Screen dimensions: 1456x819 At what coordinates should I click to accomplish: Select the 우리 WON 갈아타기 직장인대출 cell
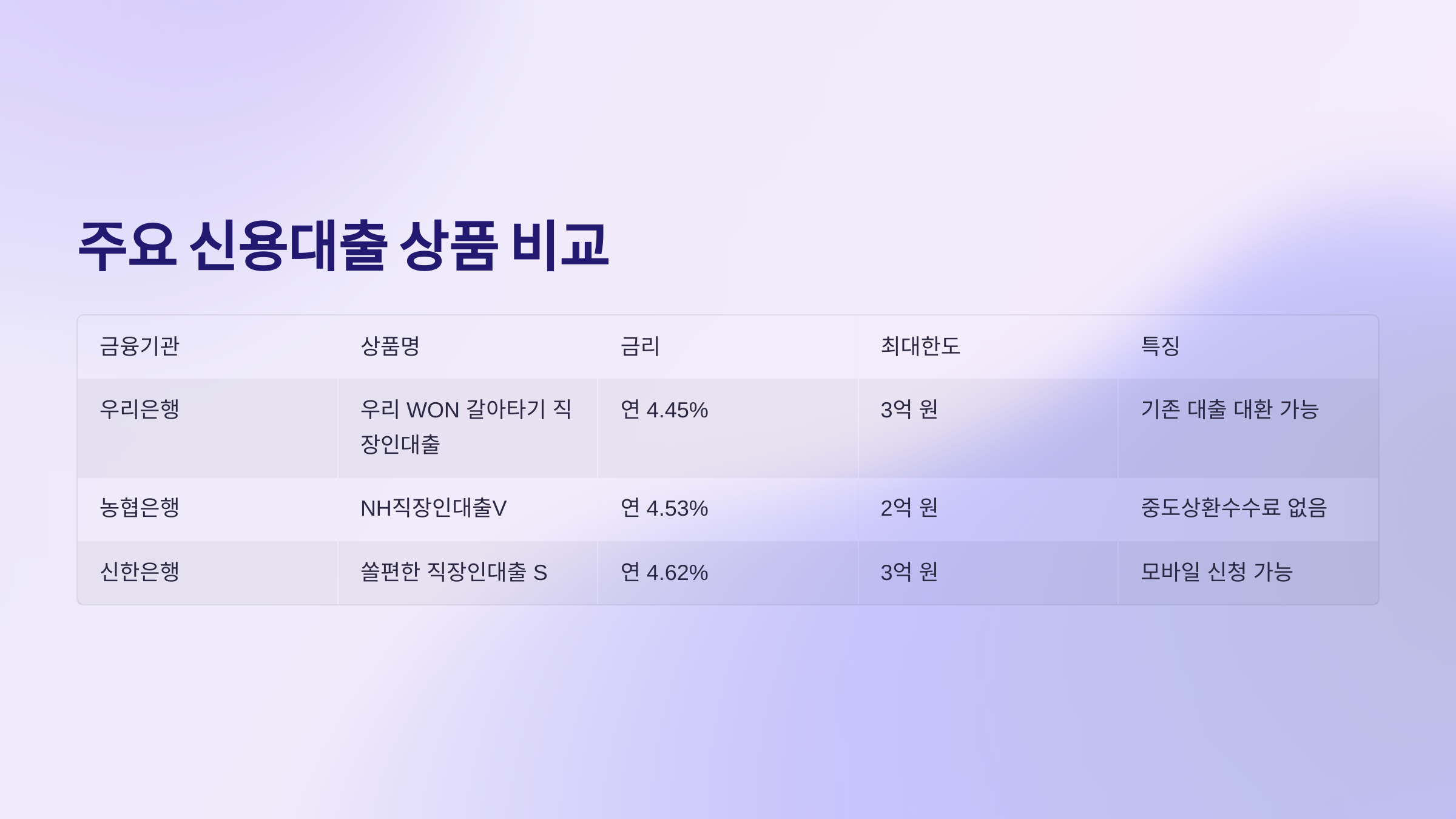(x=465, y=426)
